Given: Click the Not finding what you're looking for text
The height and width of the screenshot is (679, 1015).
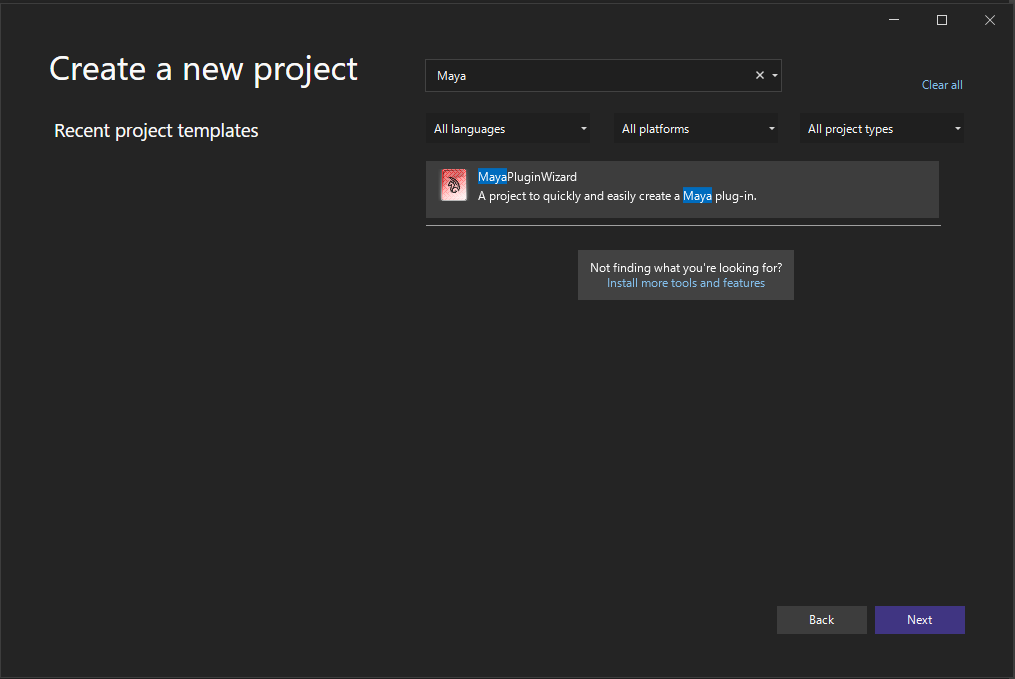Looking at the screenshot, I should click(685, 268).
